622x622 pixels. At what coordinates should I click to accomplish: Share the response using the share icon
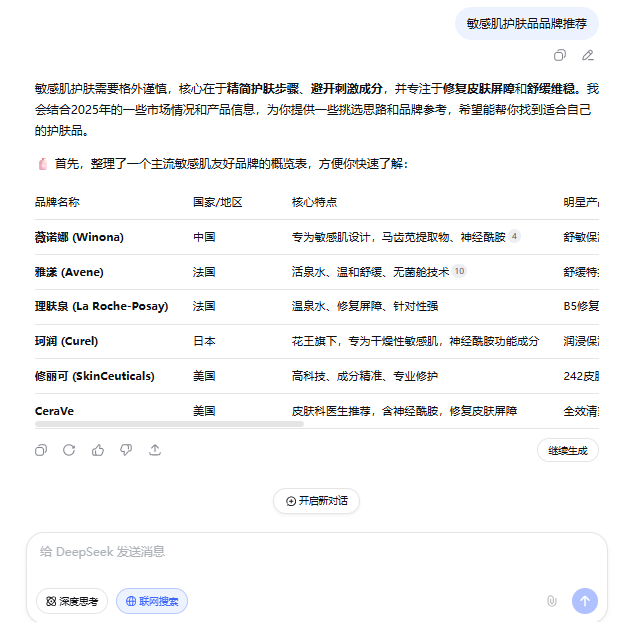(155, 450)
